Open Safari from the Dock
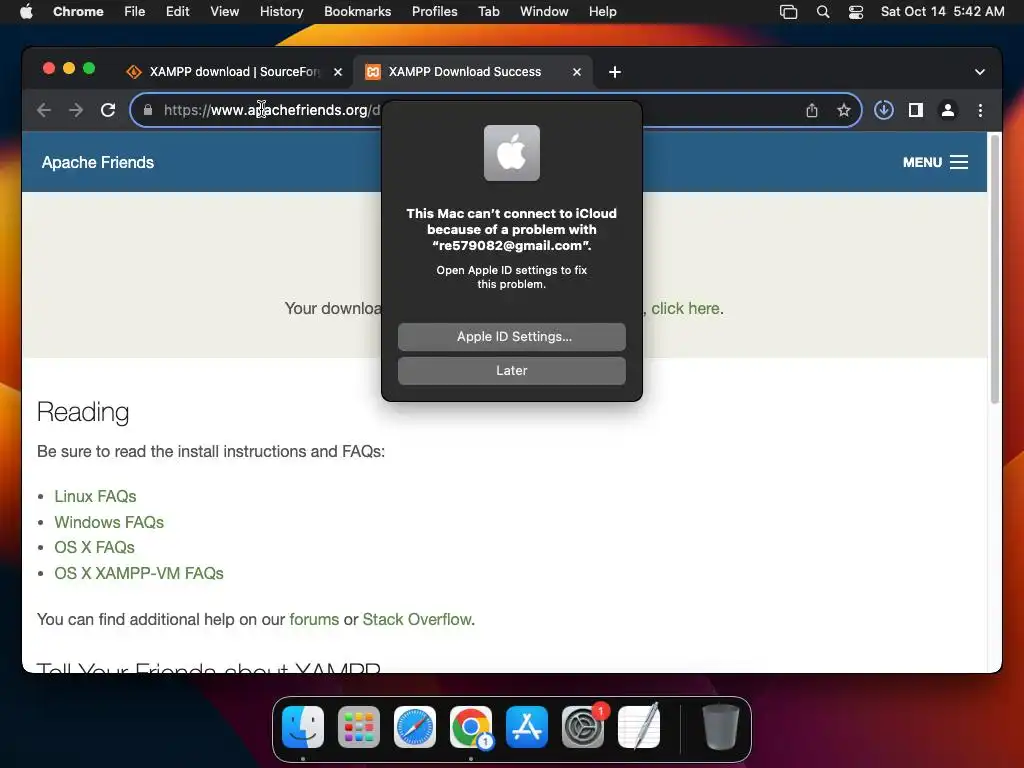Viewport: 1024px width, 768px height. coord(415,727)
